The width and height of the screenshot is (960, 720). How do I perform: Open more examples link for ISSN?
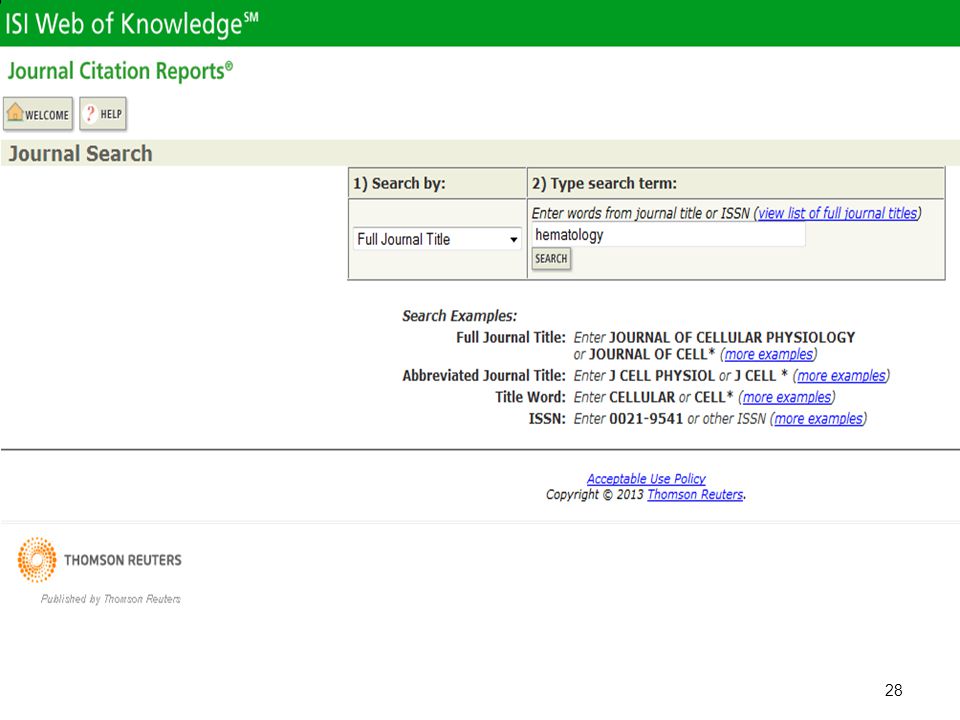(x=819, y=419)
